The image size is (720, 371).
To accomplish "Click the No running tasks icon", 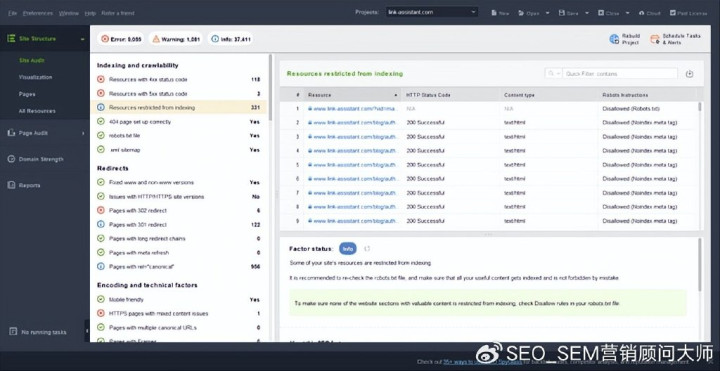I will 13,332.
